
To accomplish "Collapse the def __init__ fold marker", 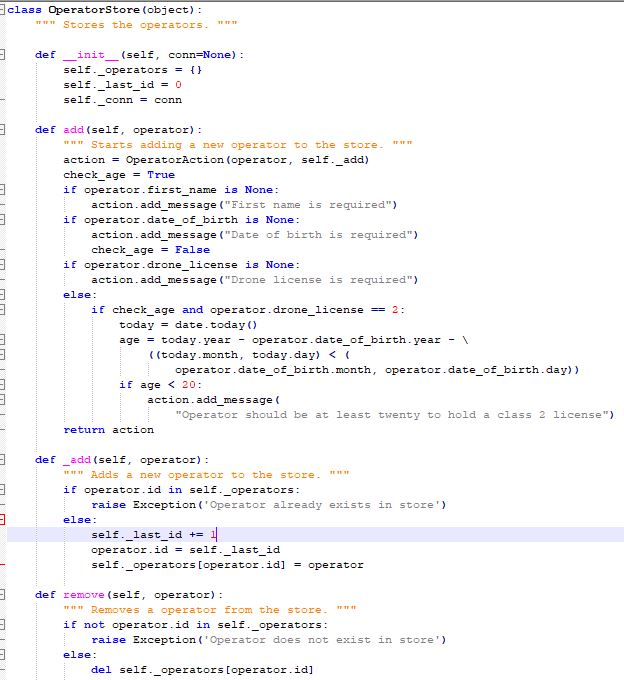I will coord(2,55).
